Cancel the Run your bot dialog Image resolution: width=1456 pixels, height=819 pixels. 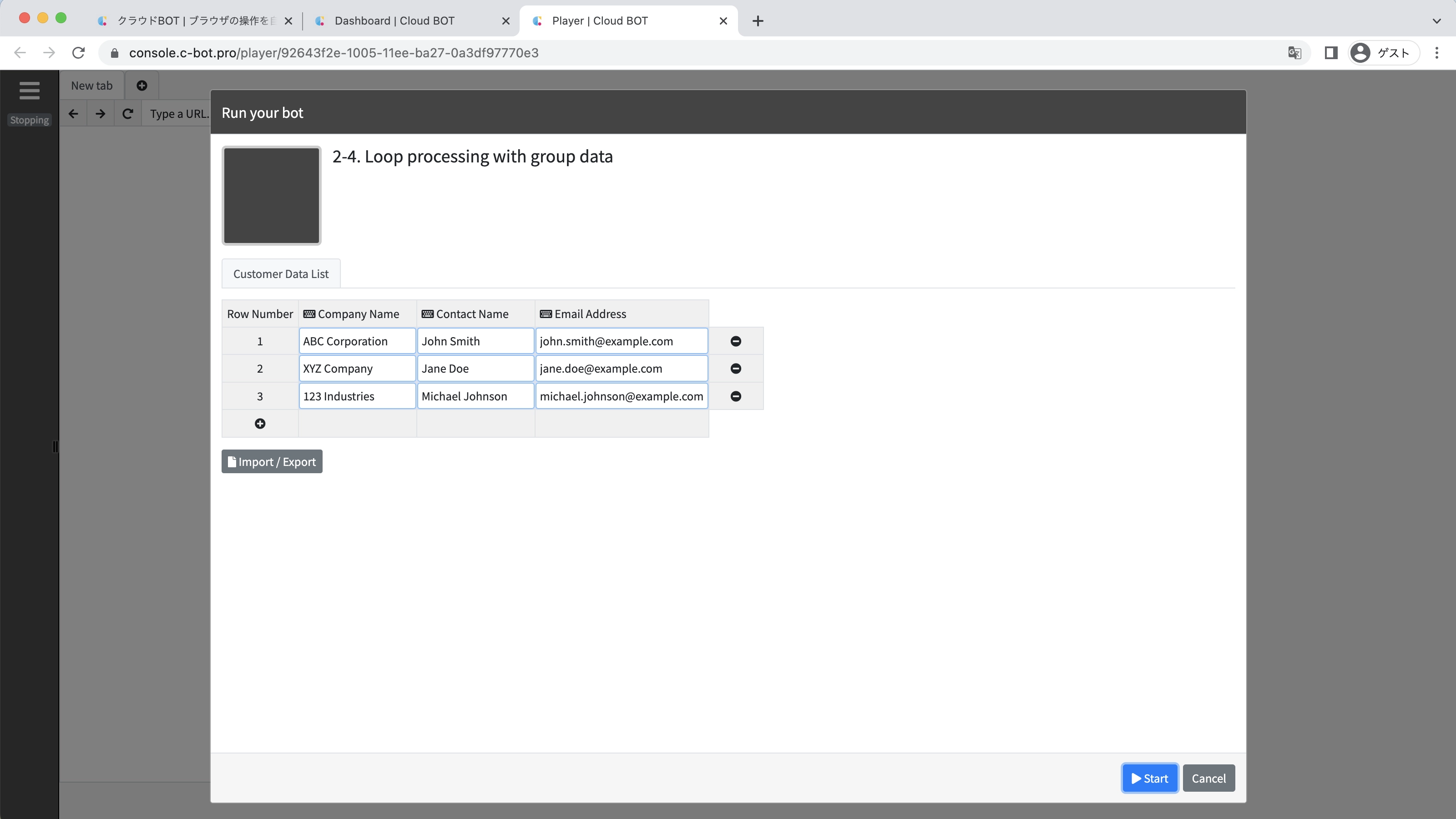coord(1208,779)
